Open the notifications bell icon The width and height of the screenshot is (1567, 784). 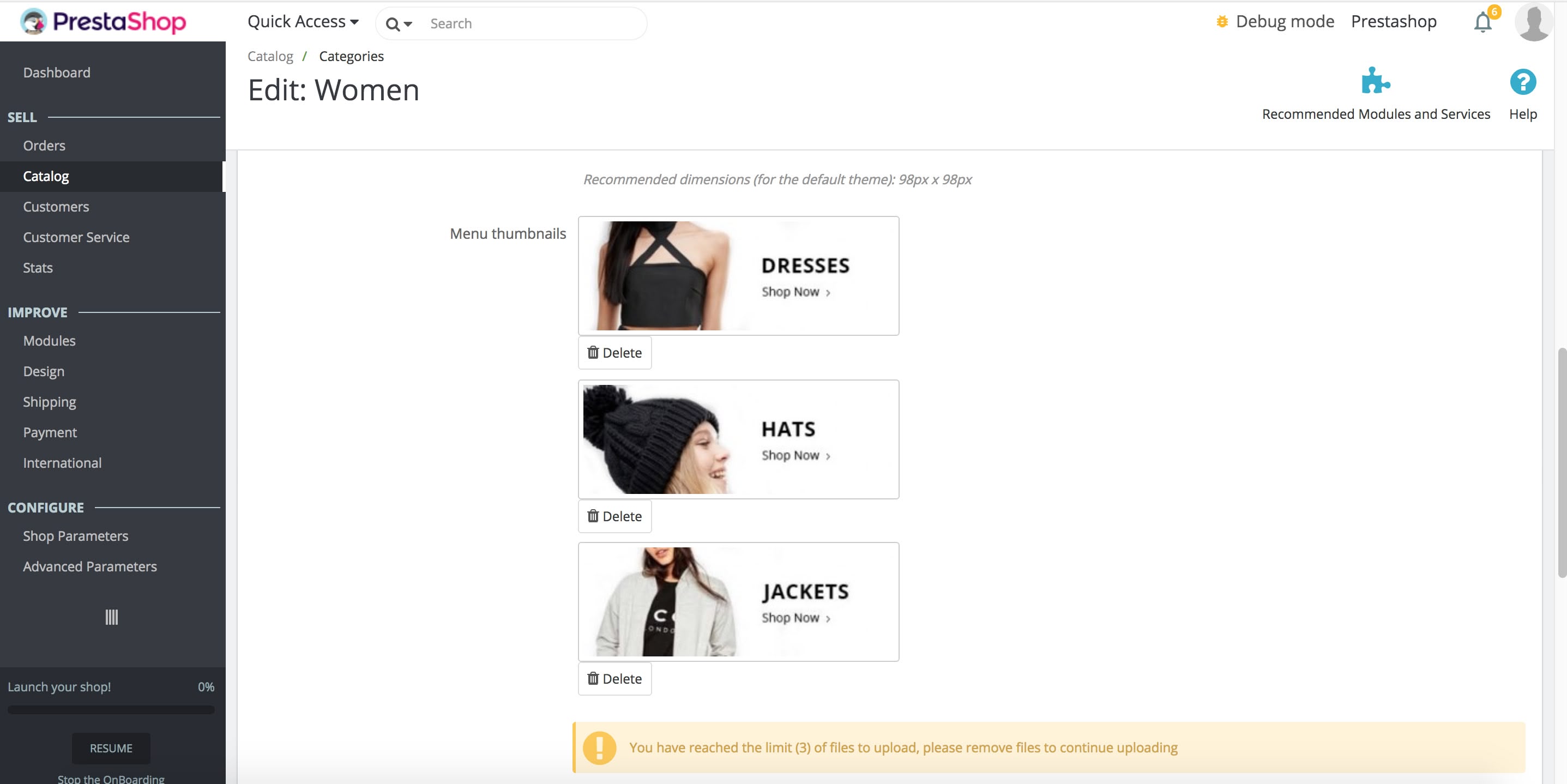pyautogui.click(x=1482, y=22)
